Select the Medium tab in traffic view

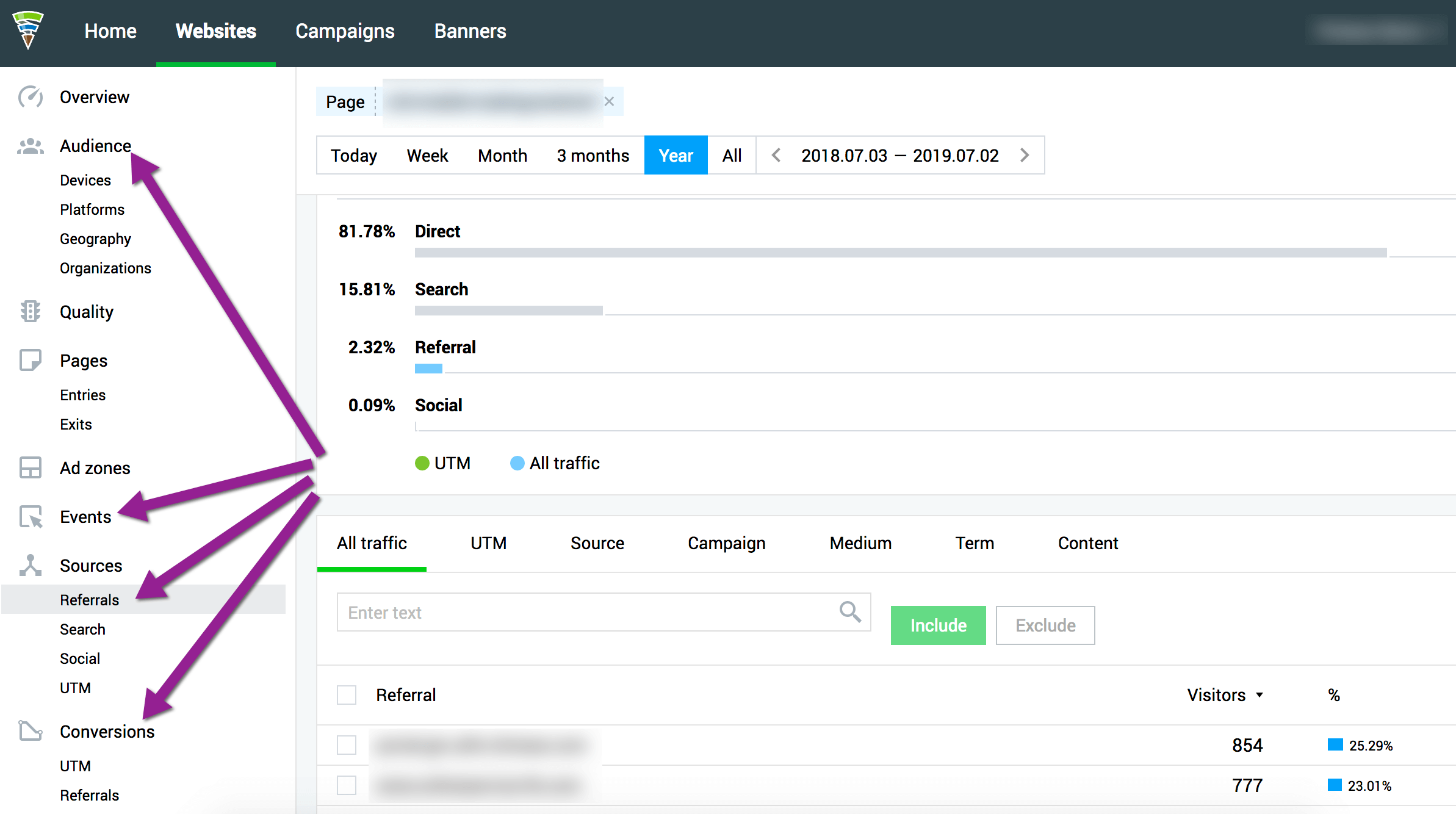[x=859, y=543]
